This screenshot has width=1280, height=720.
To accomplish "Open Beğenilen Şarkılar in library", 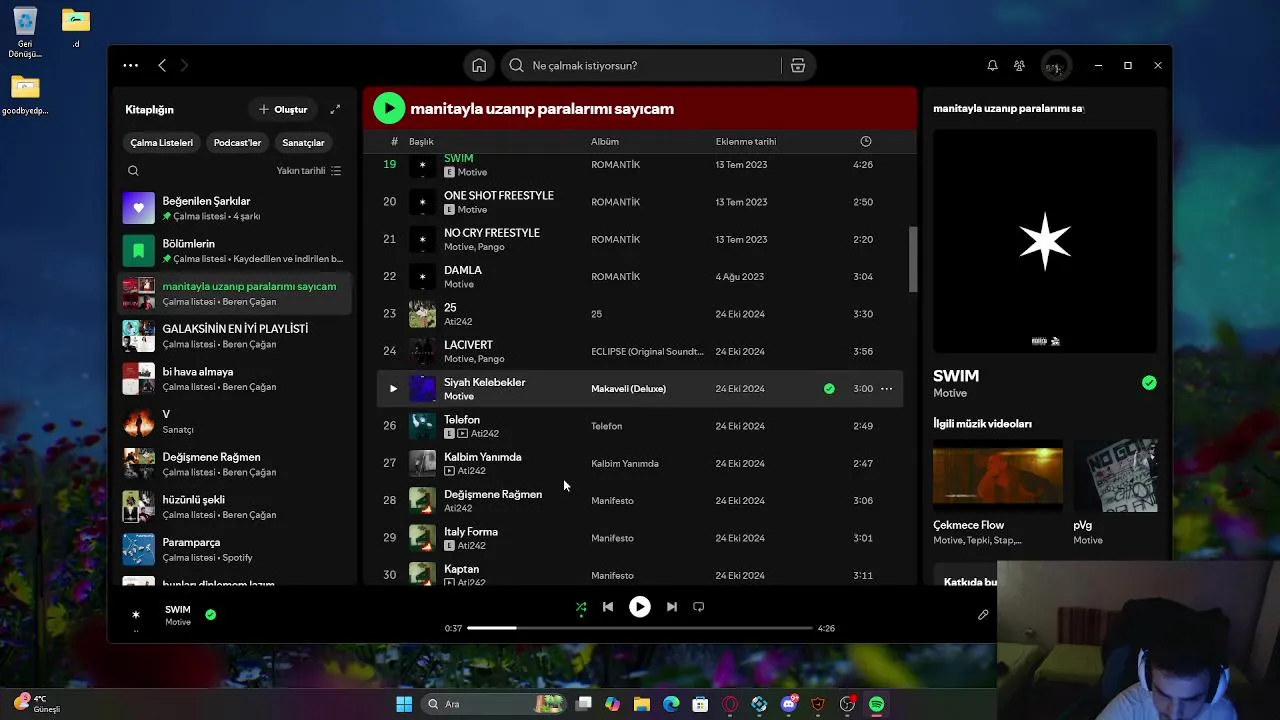I will tap(234, 208).
